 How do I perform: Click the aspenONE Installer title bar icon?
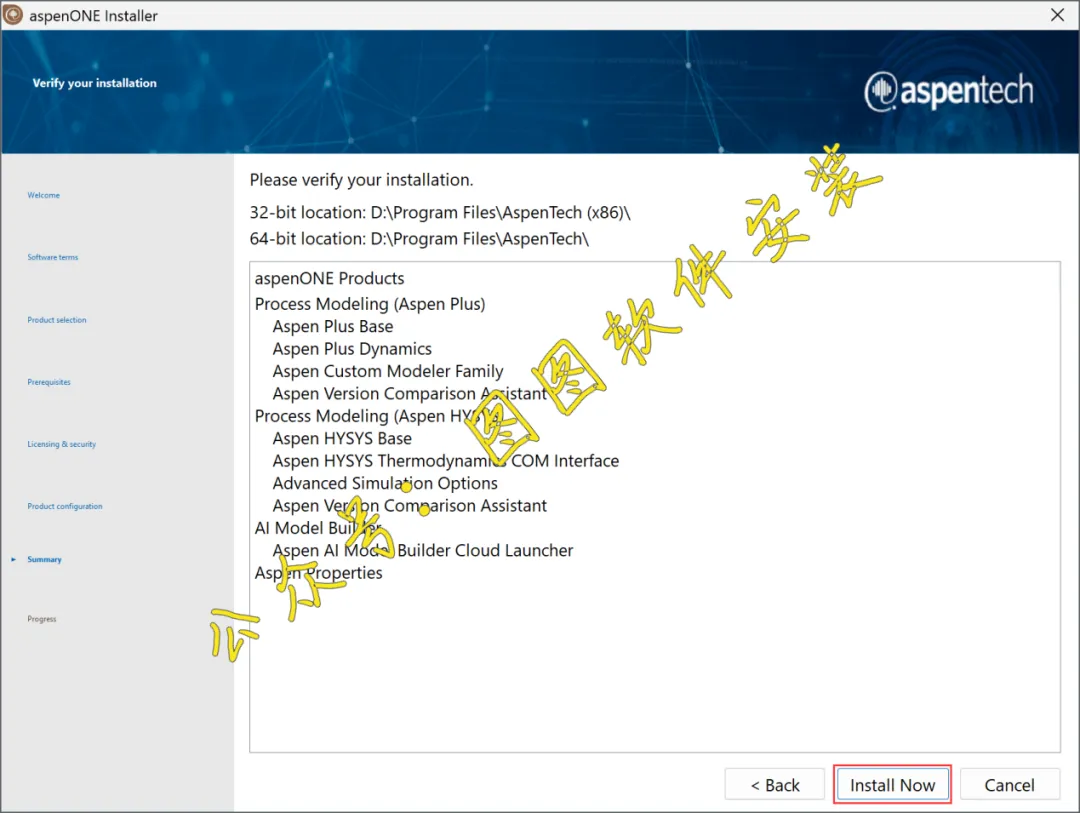pos(13,15)
